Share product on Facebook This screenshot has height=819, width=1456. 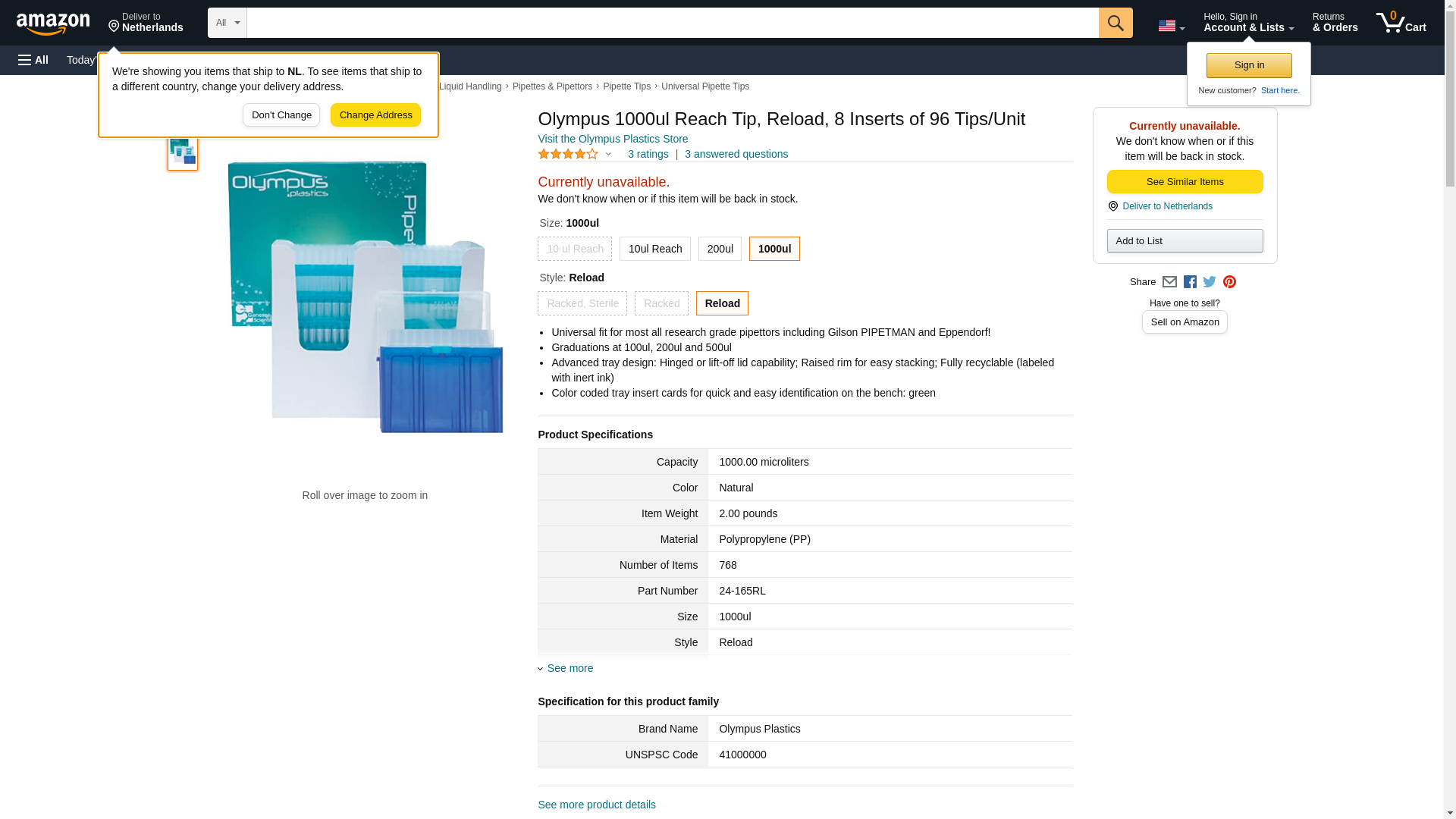[1190, 282]
